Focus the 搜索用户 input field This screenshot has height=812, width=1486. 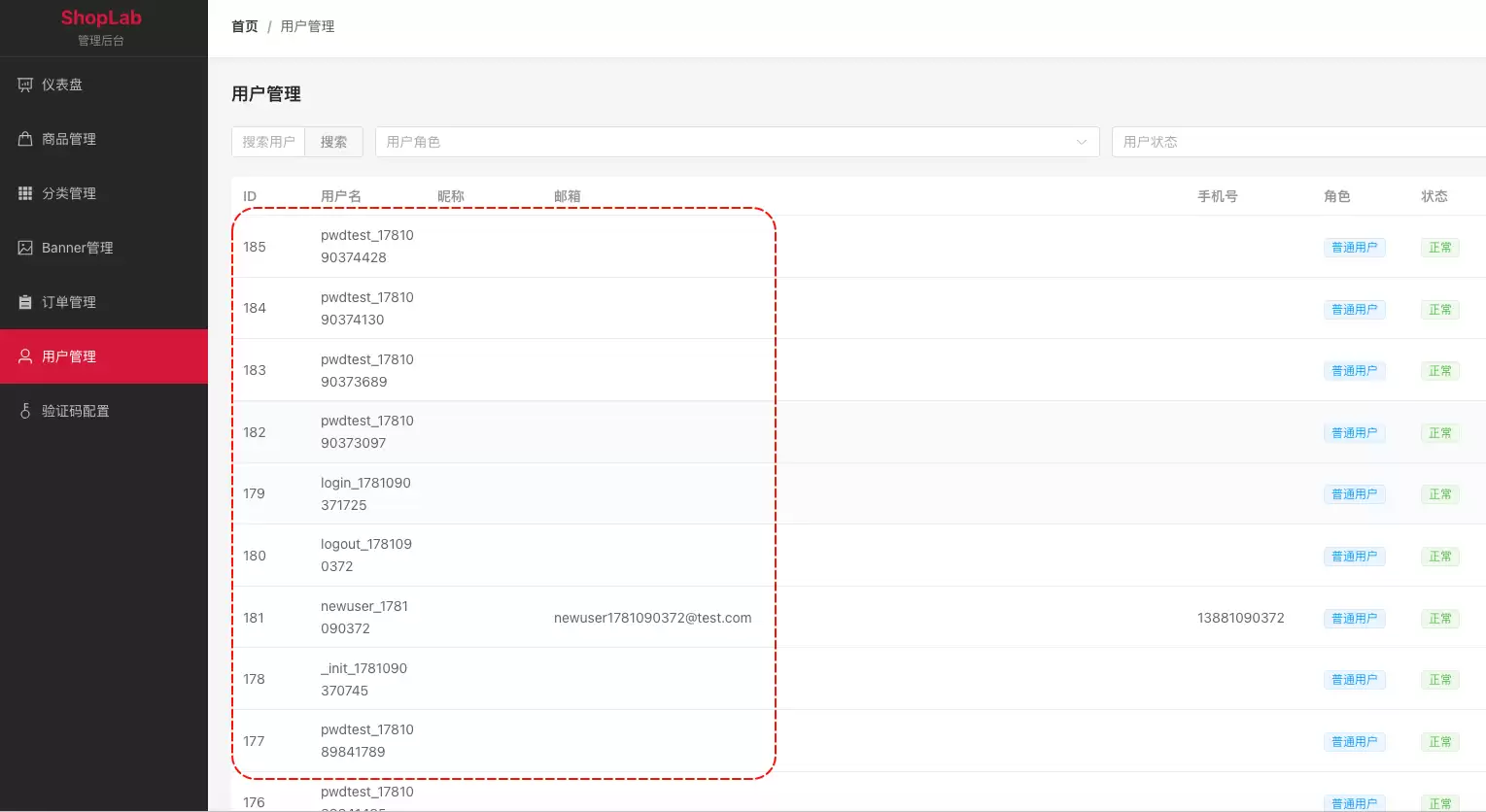[268, 142]
